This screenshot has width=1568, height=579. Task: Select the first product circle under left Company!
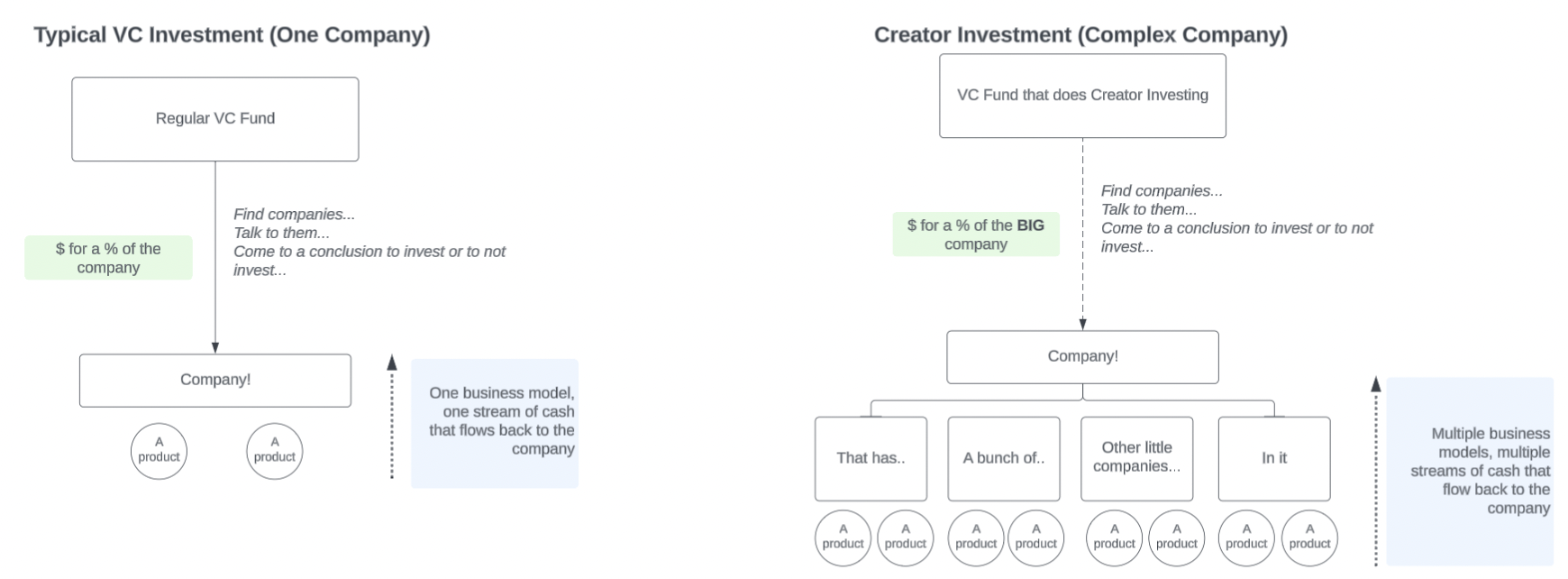pyautogui.click(x=159, y=451)
